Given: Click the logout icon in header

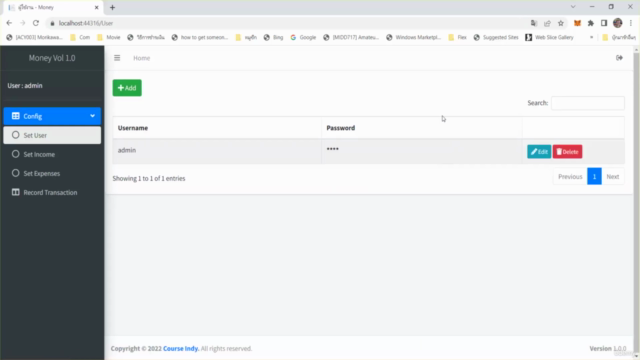Looking at the screenshot, I should click(619, 58).
